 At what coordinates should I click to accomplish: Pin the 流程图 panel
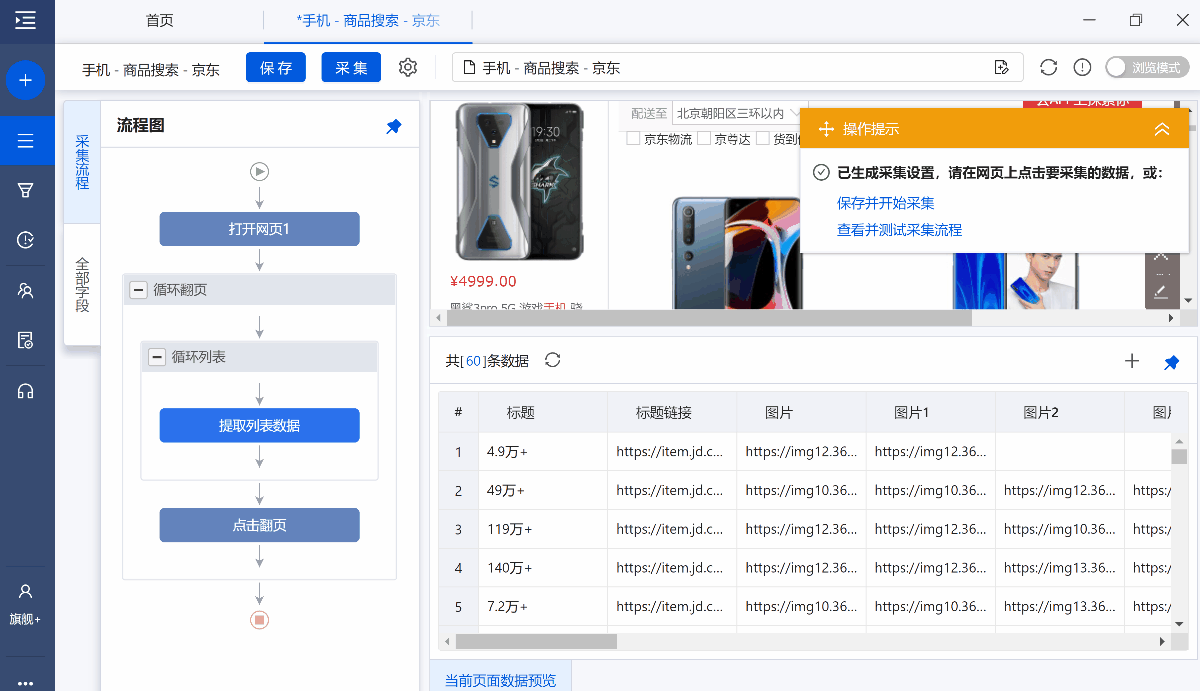click(x=394, y=126)
